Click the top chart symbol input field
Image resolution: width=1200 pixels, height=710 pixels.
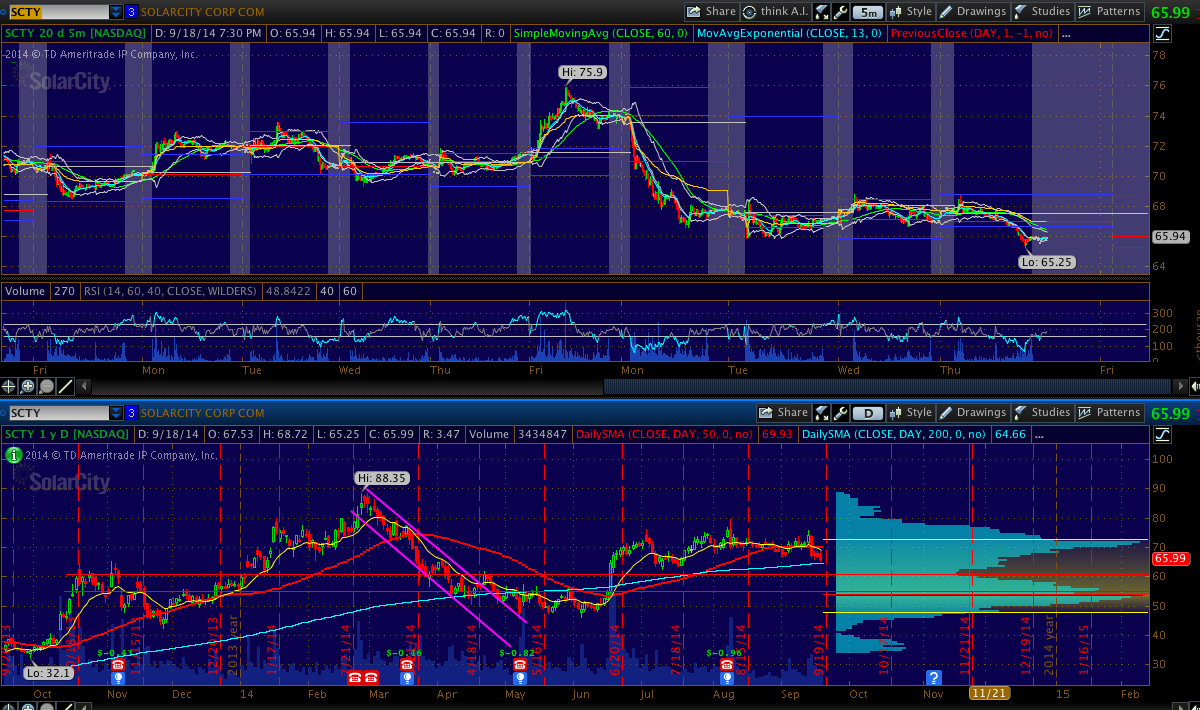[x=55, y=12]
